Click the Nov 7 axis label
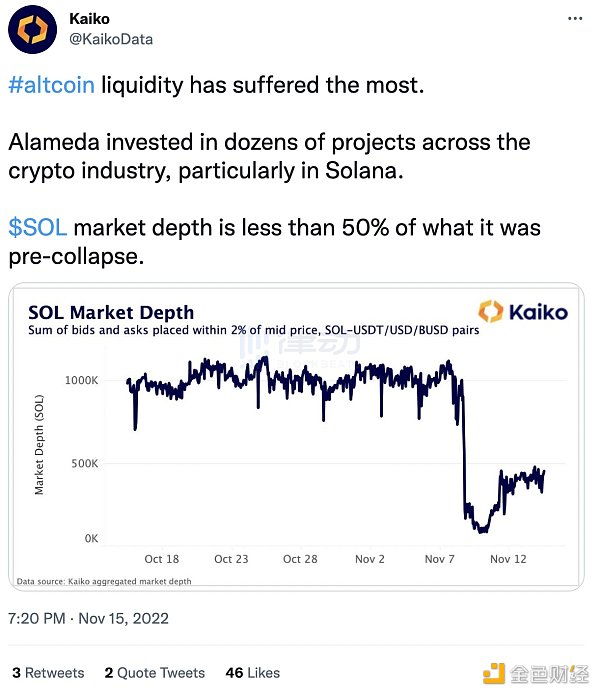 pyautogui.click(x=440, y=559)
